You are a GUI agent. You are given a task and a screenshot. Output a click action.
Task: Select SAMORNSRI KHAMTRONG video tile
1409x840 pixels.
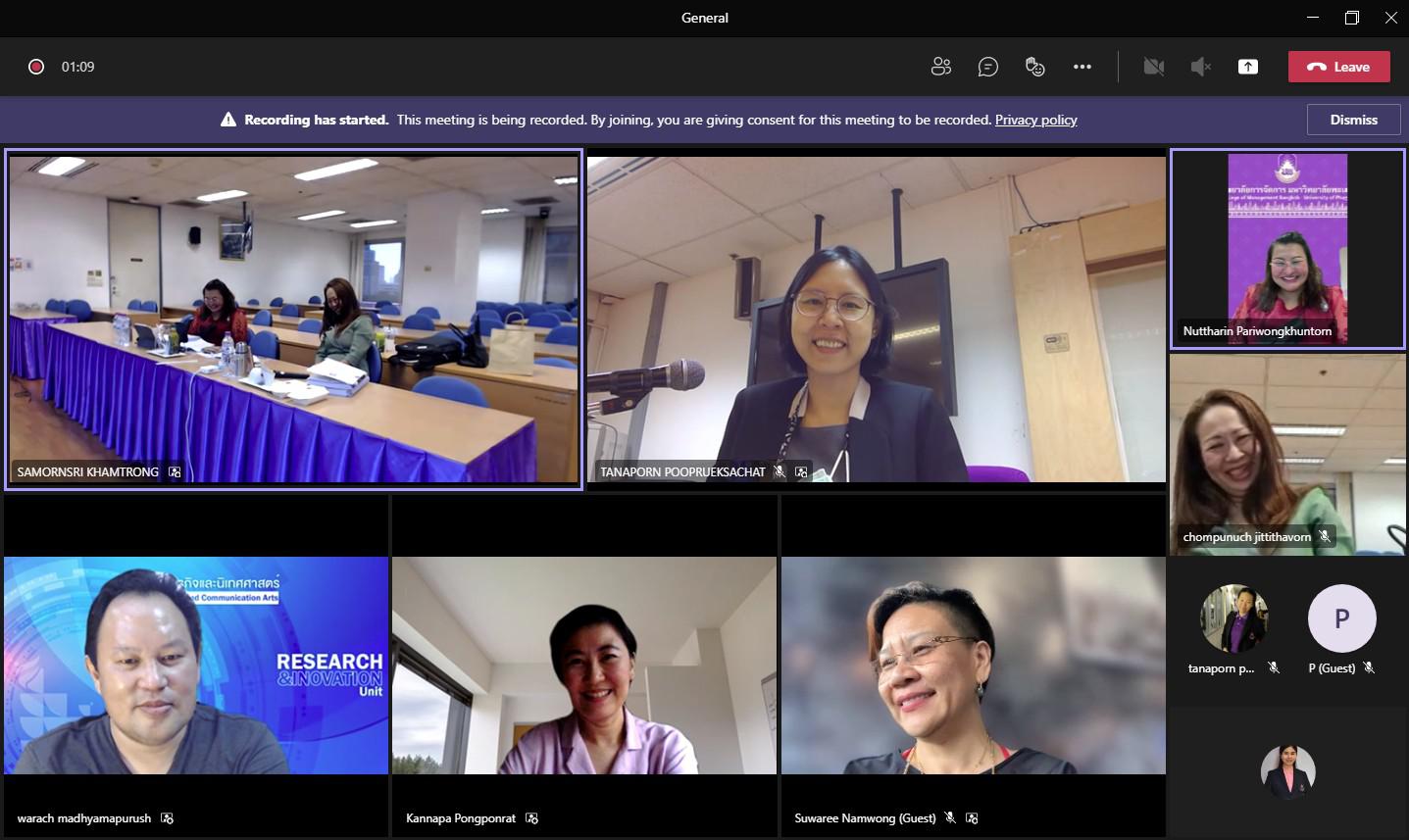coord(293,319)
